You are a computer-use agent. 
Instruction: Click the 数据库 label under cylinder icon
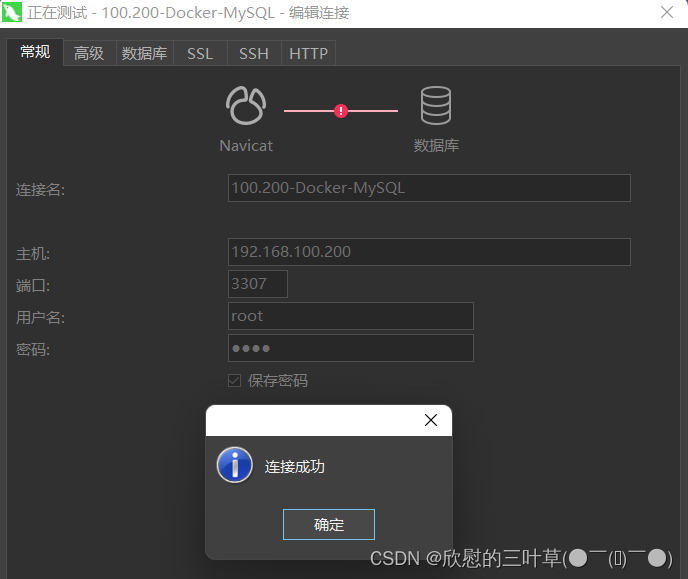click(x=436, y=146)
